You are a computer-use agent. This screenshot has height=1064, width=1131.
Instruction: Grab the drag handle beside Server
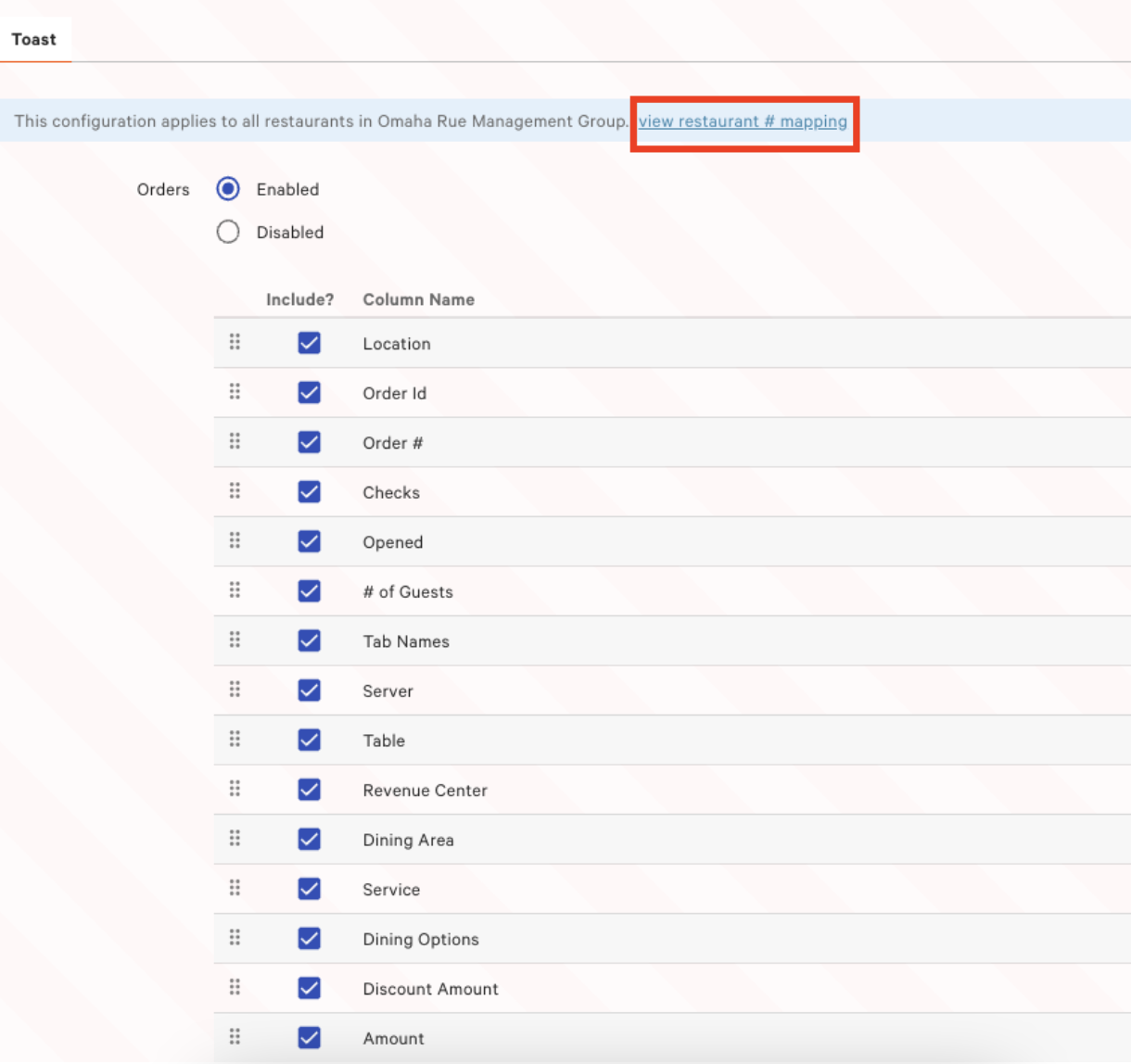(x=235, y=690)
